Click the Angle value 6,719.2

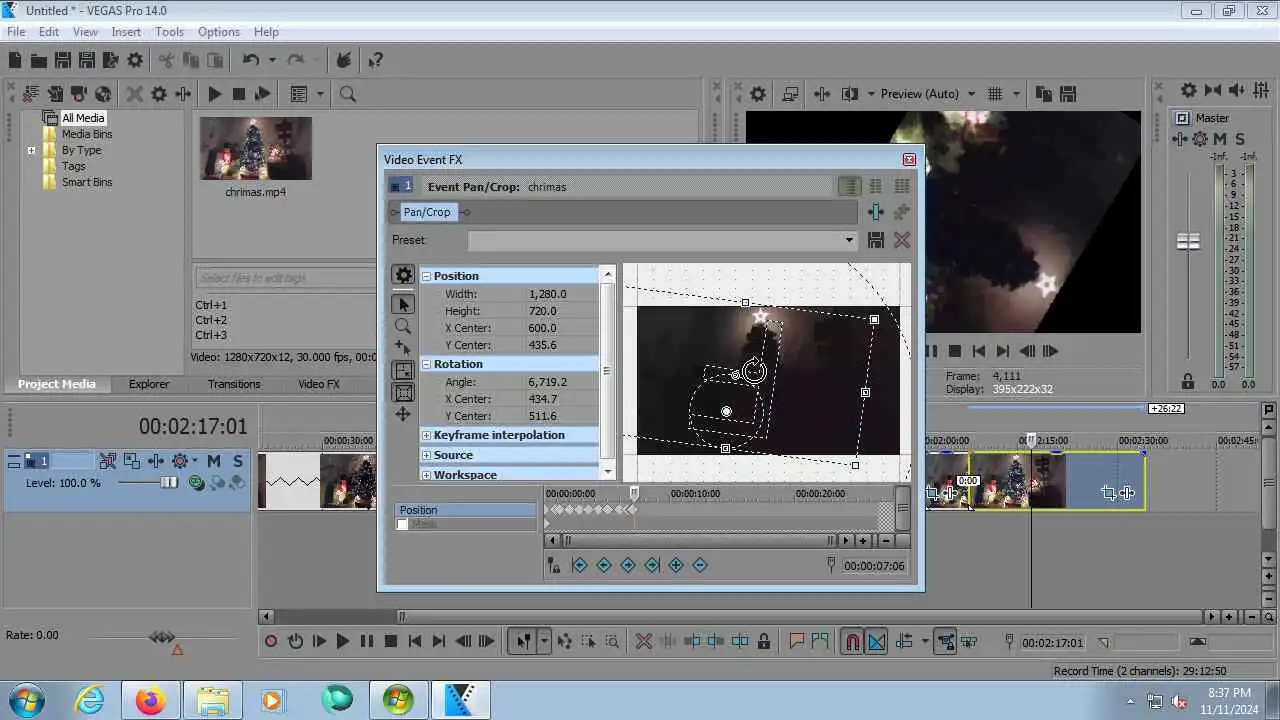[548, 382]
